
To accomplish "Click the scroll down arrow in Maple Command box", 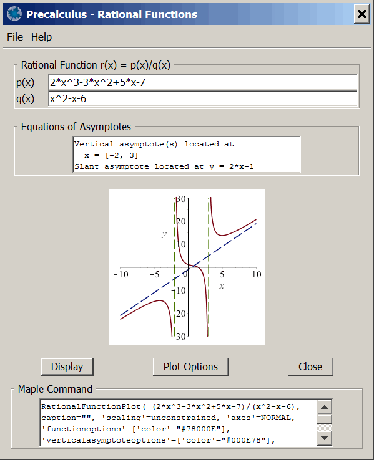I will 324,438.
